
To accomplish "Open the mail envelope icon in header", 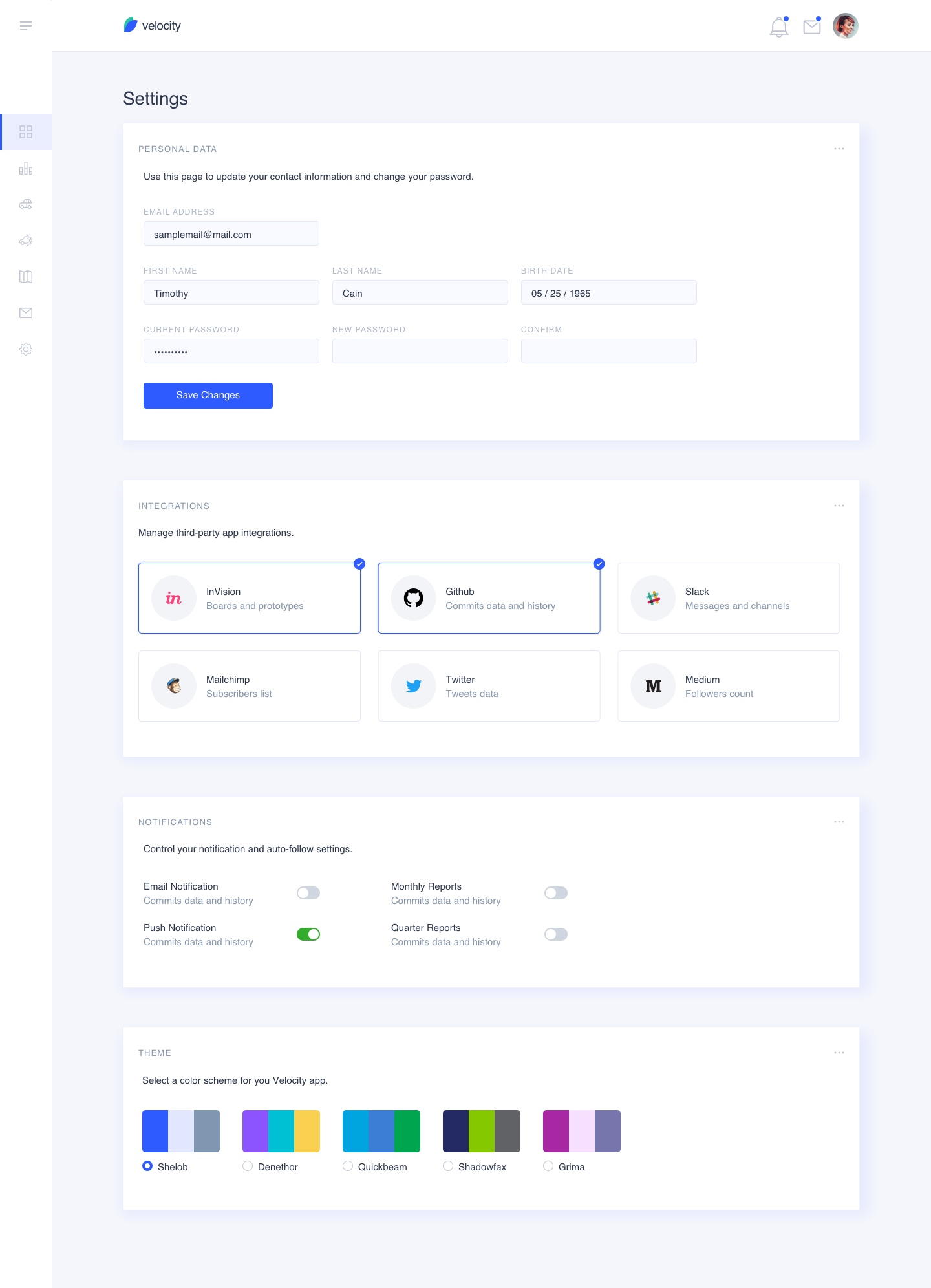I will pyautogui.click(x=811, y=27).
